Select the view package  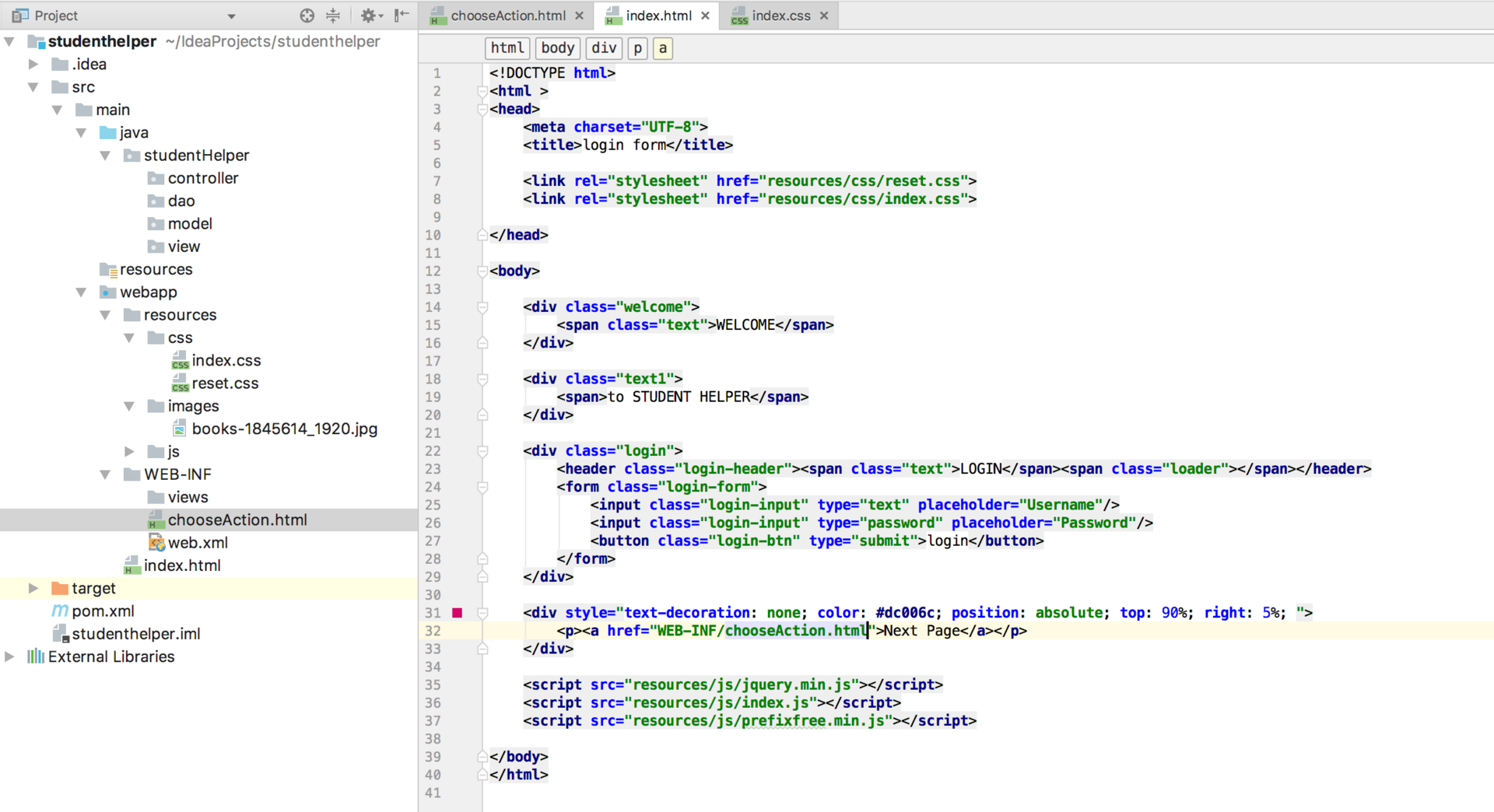tap(184, 247)
